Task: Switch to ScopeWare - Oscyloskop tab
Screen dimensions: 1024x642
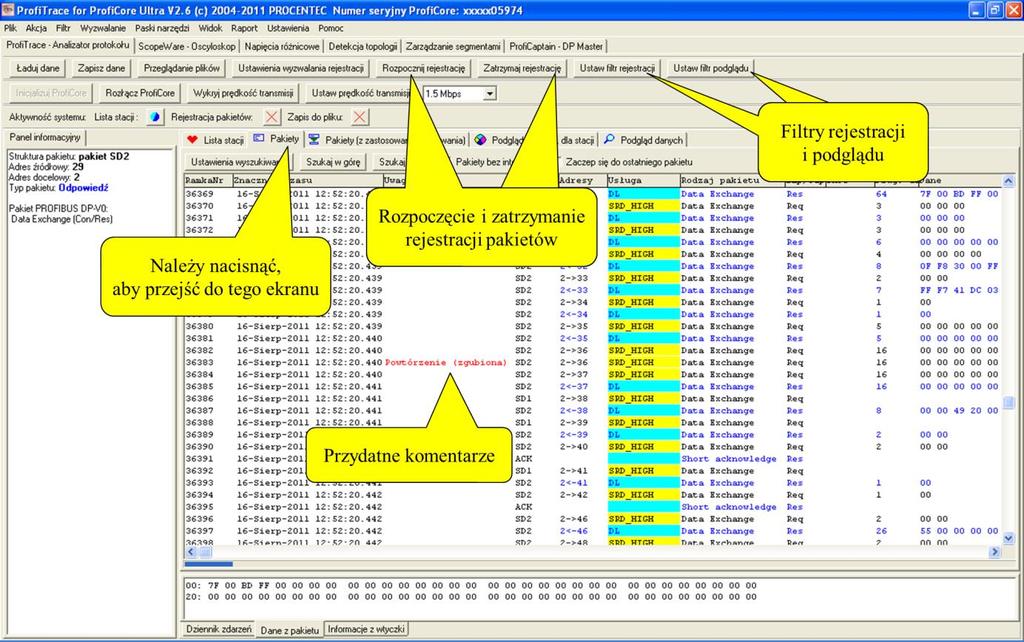Action: pyautogui.click(x=187, y=46)
